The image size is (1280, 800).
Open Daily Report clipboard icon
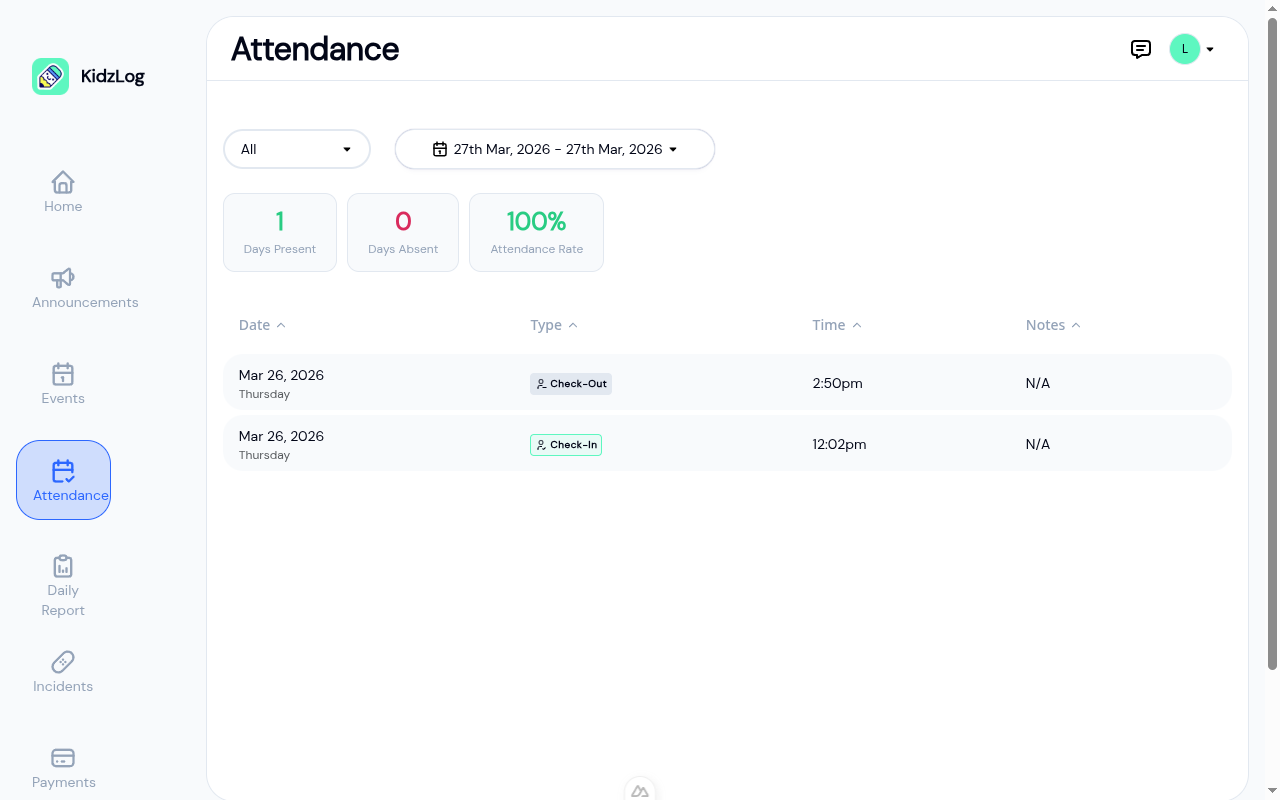63,566
